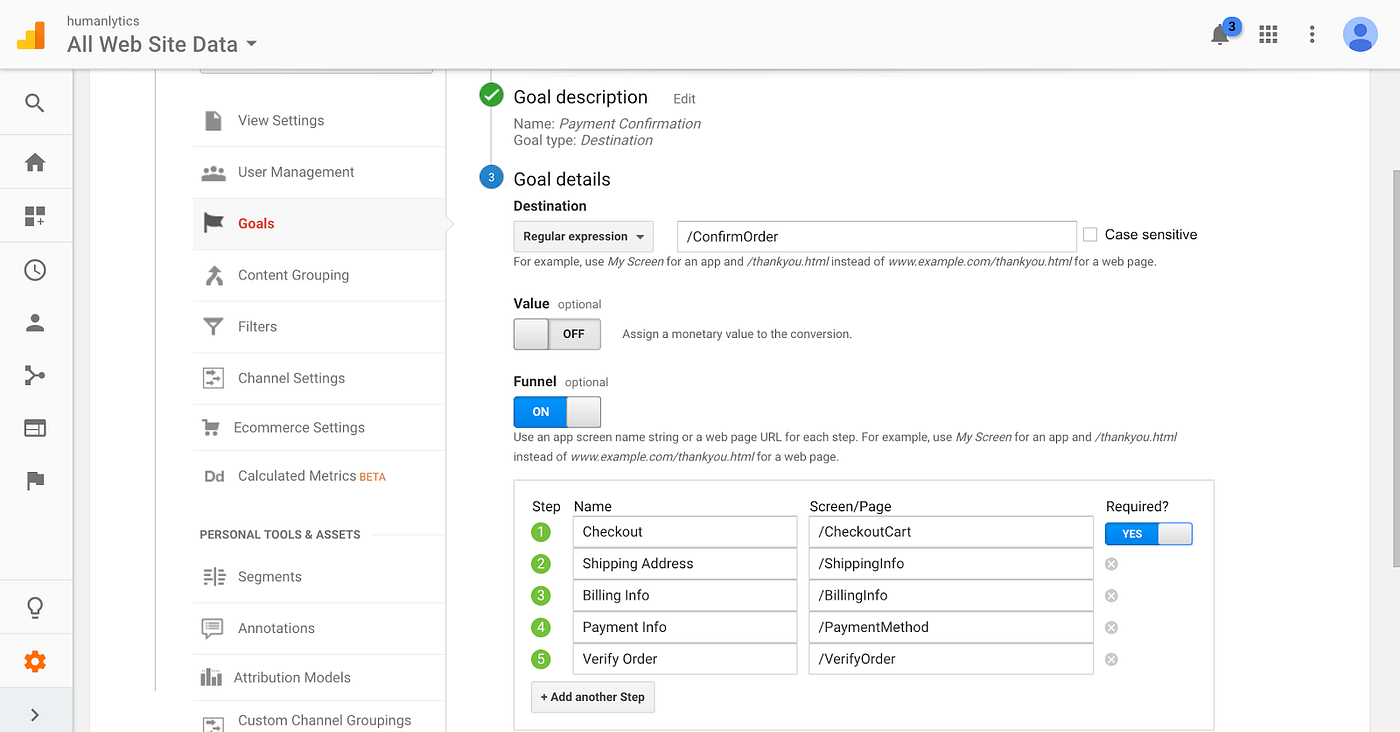Open the Real-time clock icon
The width and height of the screenshot is (1400, 732).
(35, 270)
